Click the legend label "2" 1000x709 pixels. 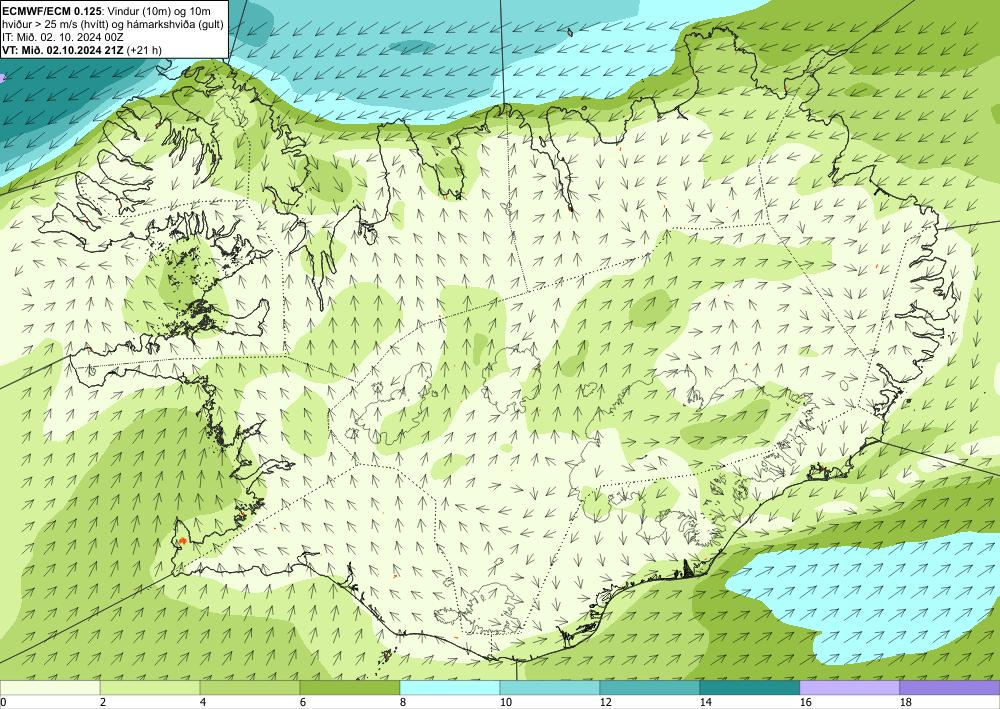(x=103, y=703)
